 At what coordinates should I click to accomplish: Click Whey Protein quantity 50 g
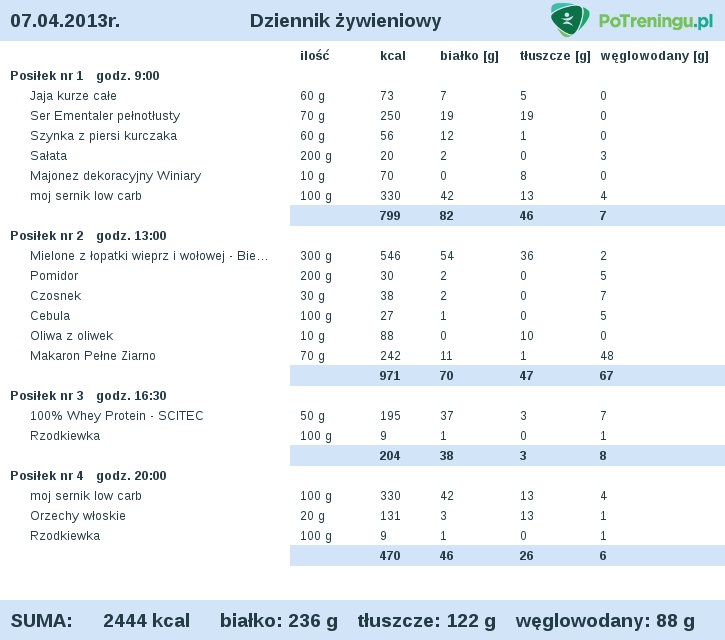coord(313,416)
